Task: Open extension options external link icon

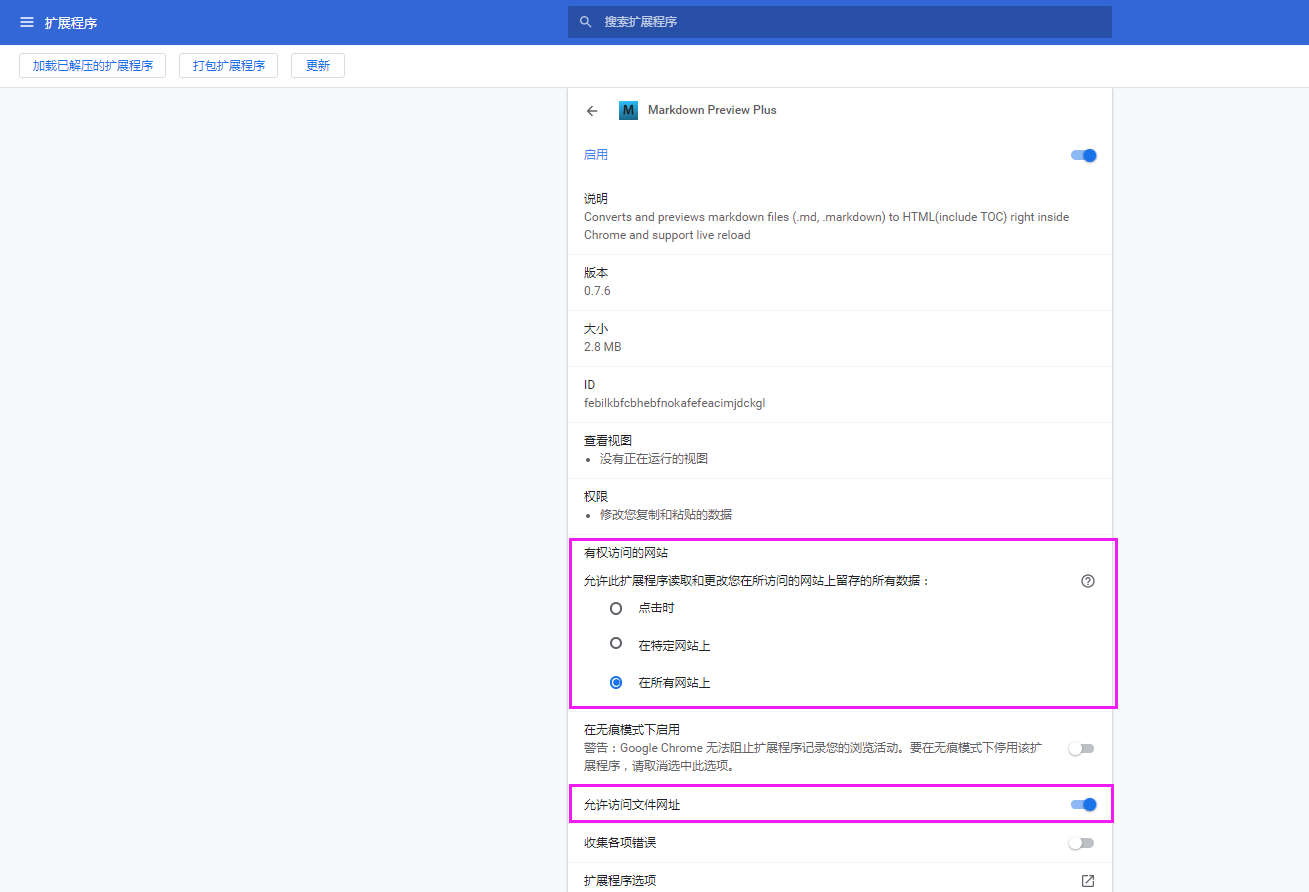Action: tap(1088, 881)
